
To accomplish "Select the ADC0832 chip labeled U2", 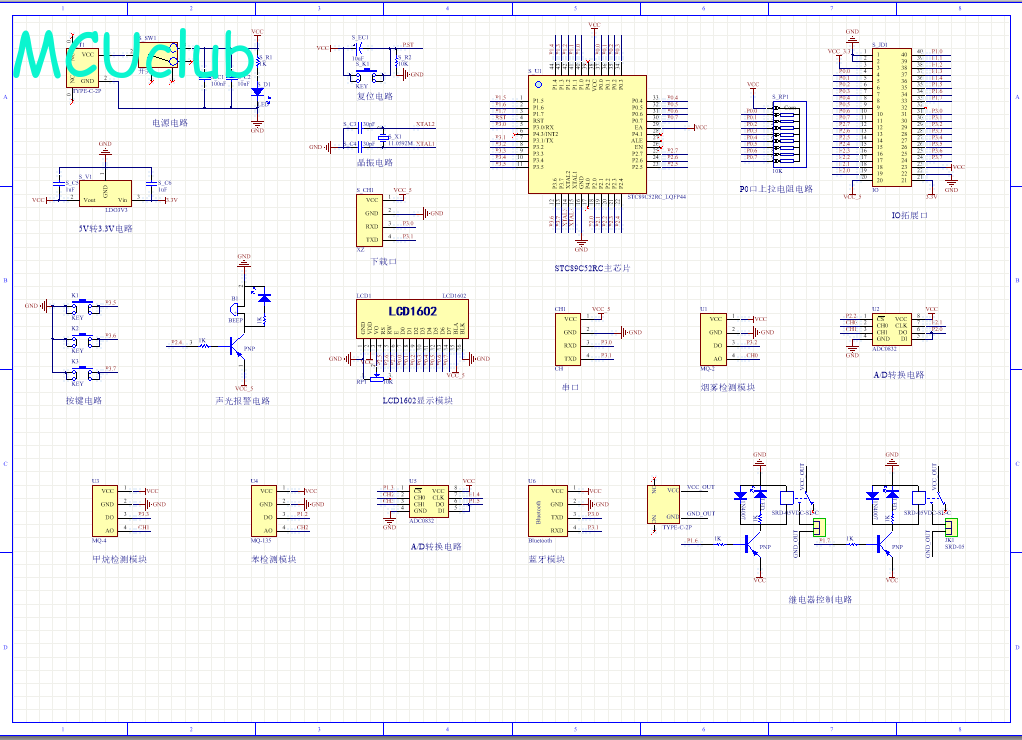I will pos(892,329).
